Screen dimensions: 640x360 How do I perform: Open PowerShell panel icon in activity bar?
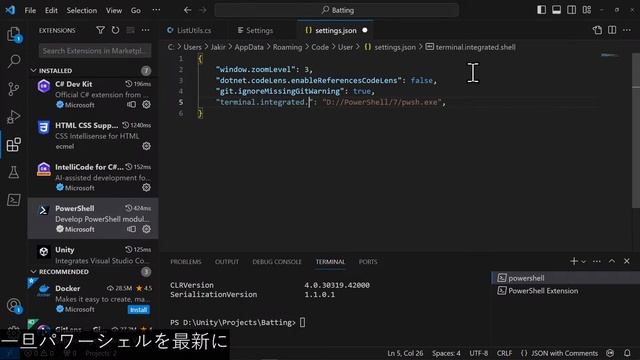point(13,200)
